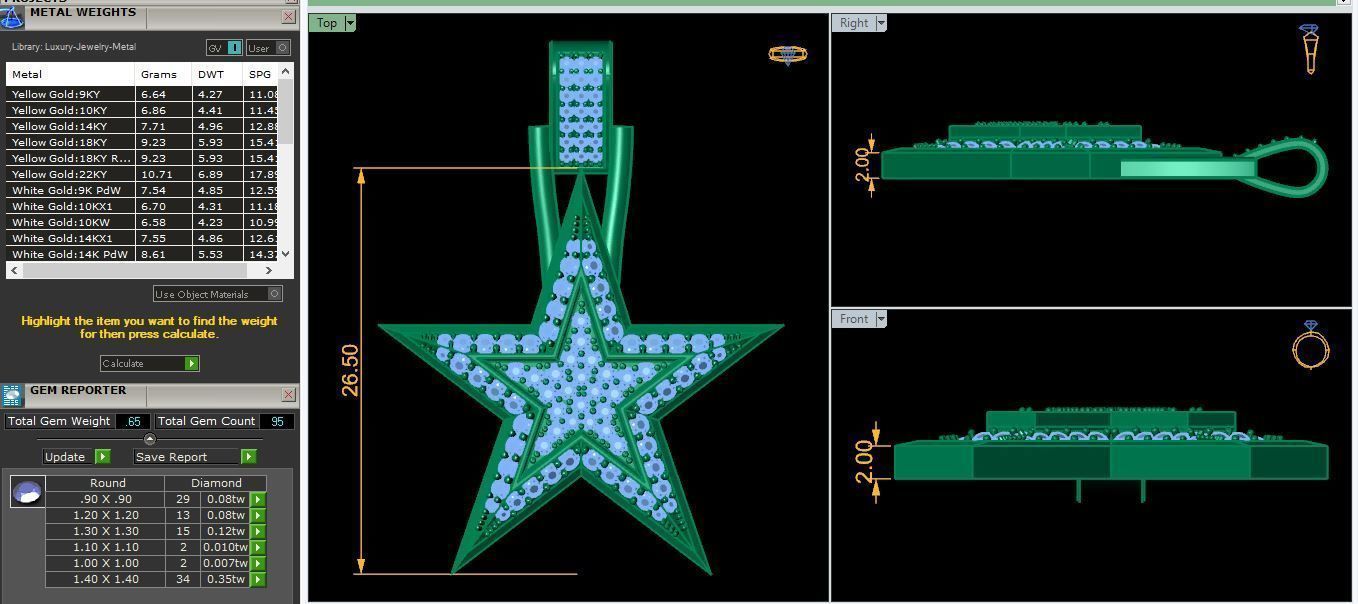This screenshot has height=604, width=1358.
Task: Click green arrow for 1.10 X 1.10 row
Action: [x=258, y=547]
